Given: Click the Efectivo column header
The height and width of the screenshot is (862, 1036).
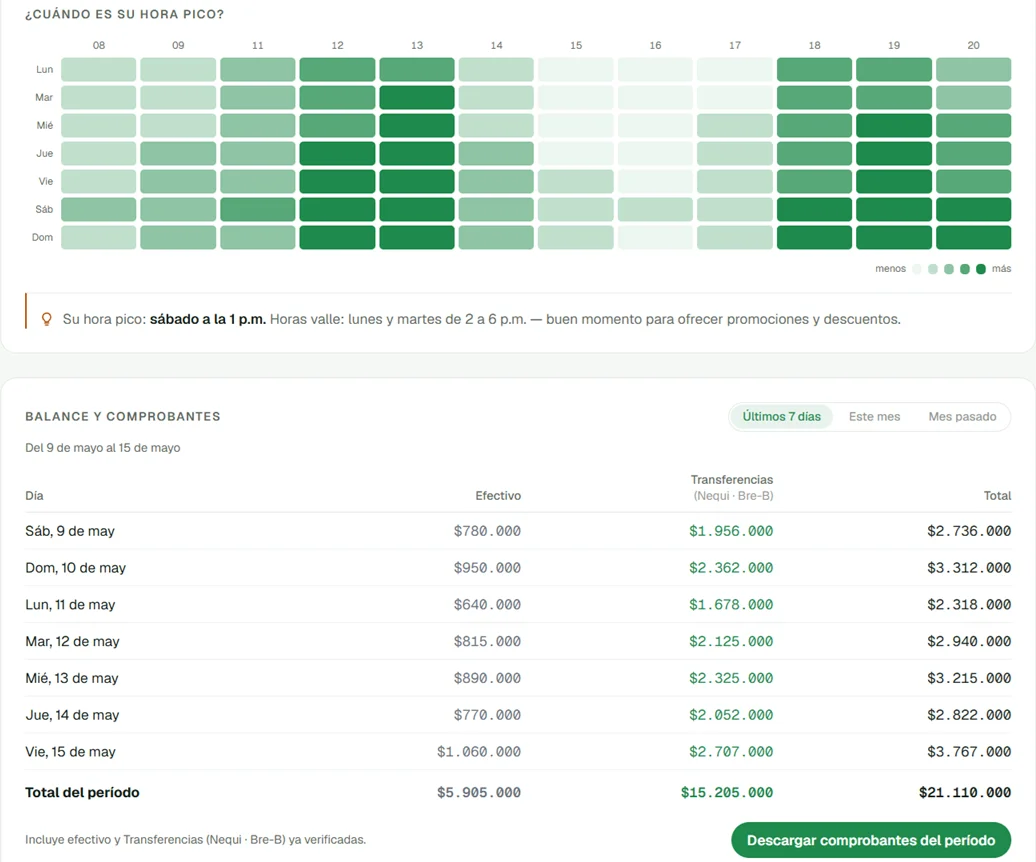Looking at the screenshot, I should (x=498, y=496).
